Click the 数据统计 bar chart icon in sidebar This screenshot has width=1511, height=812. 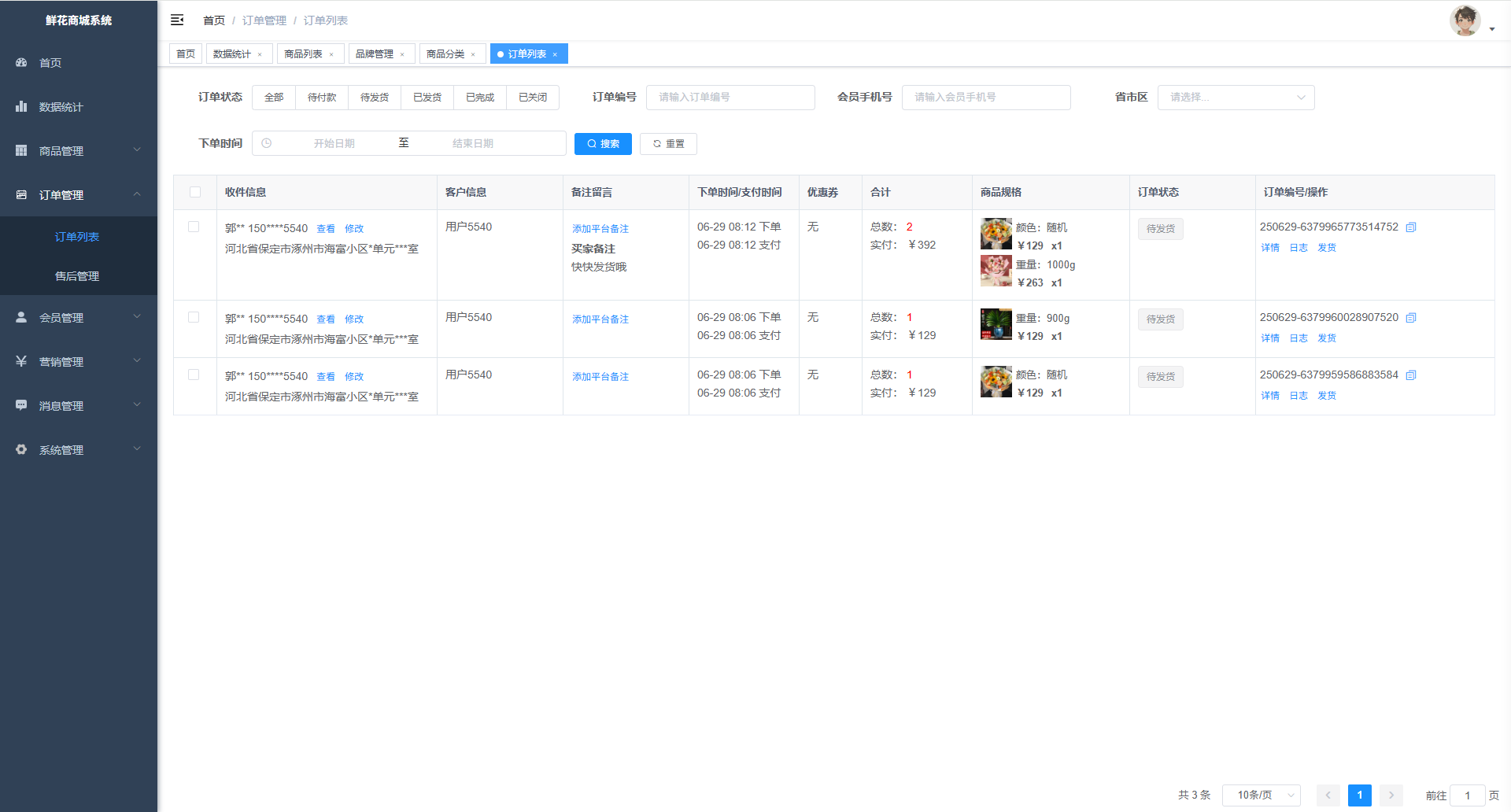pyautogui.click(x=21, y=106)
